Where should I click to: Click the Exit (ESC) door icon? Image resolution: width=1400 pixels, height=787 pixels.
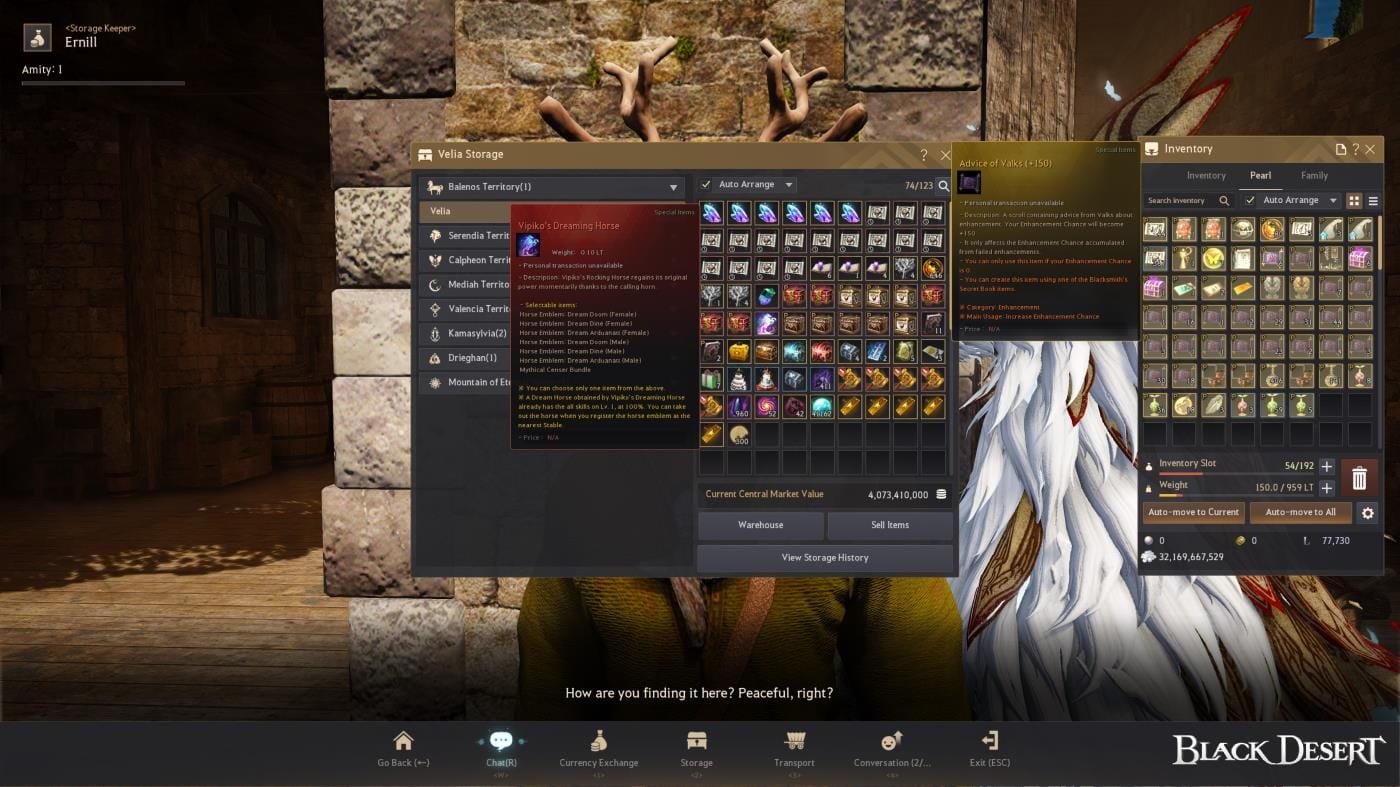click(x=990, y=740)
